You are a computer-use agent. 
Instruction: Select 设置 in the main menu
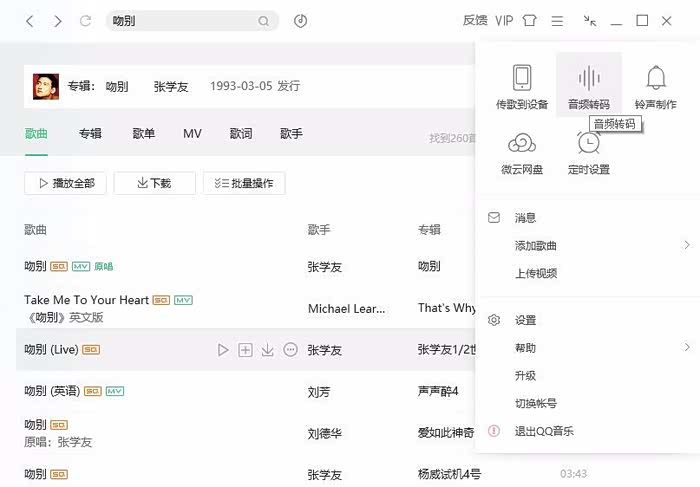point(526,320)
